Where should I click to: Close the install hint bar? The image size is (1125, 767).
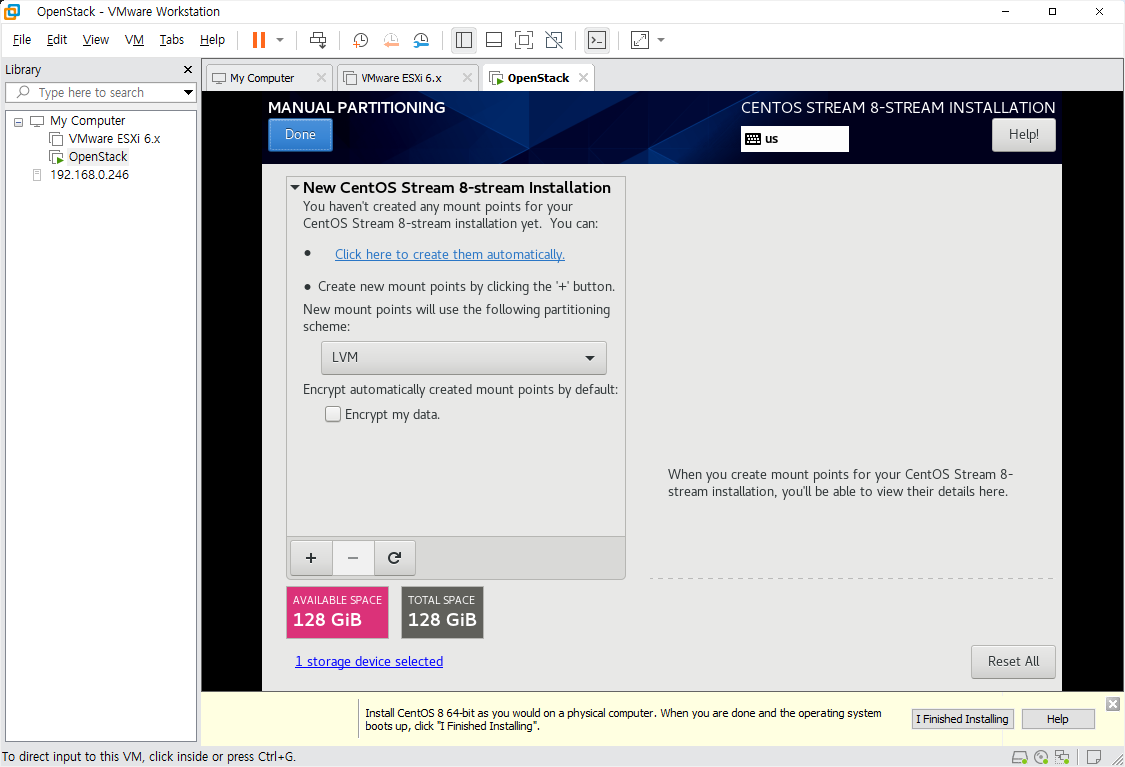pyautogui.click(x=1113, y=704)
